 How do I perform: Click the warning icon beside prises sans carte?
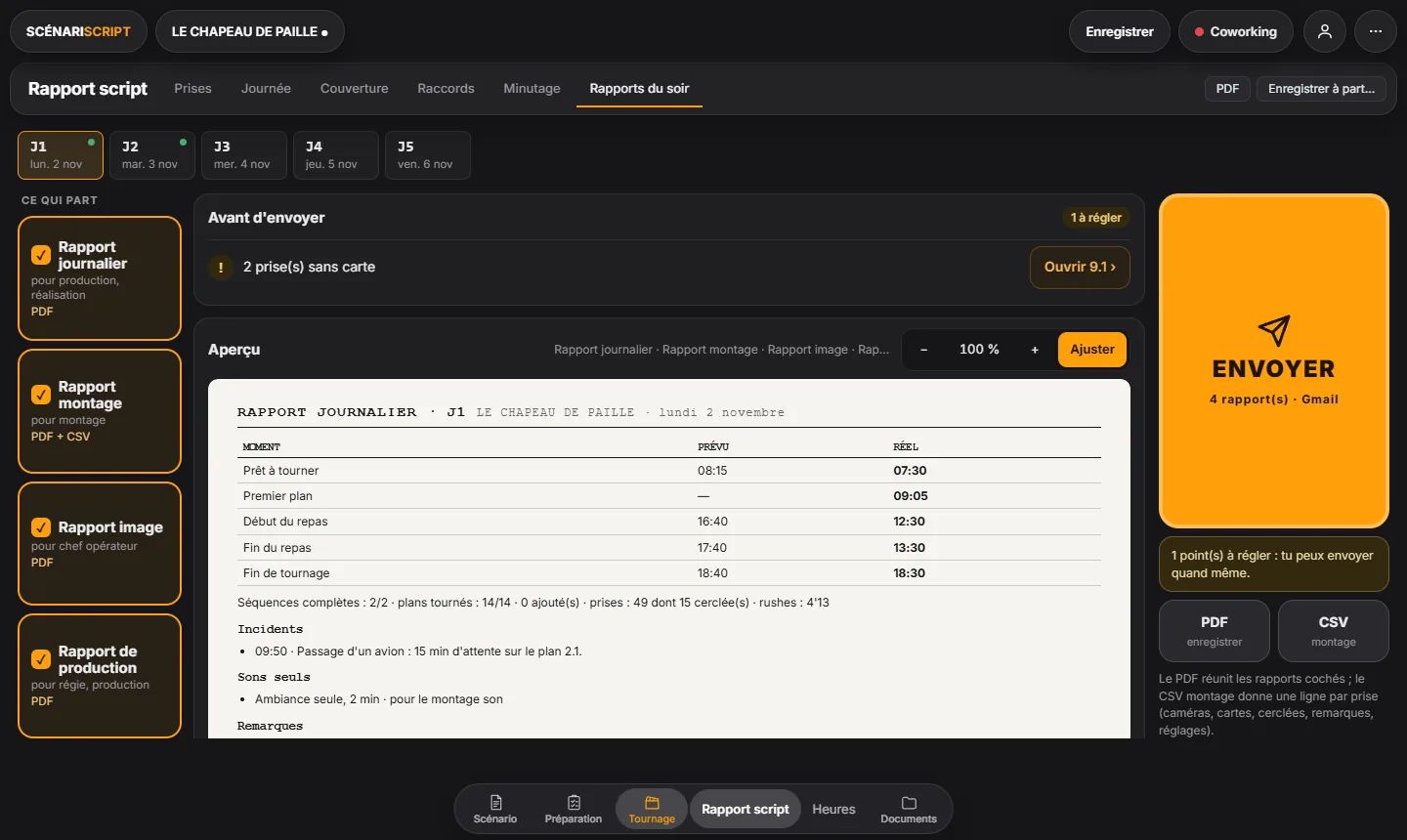click(x=221, y=267)
